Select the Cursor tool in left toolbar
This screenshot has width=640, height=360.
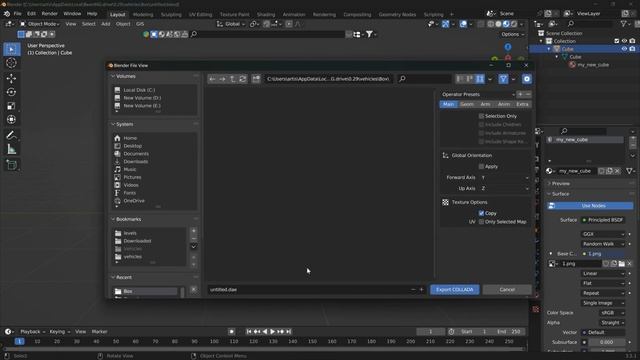point(11,63)
